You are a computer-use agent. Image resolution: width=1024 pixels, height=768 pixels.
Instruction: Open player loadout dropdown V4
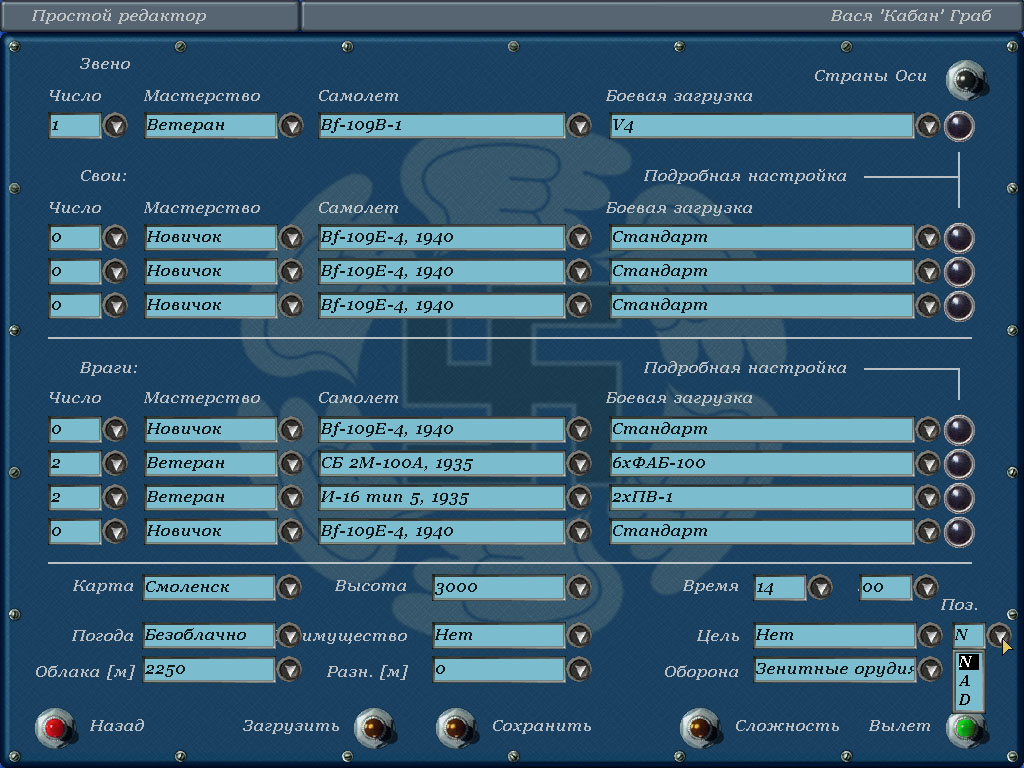(x=928, y=125)
